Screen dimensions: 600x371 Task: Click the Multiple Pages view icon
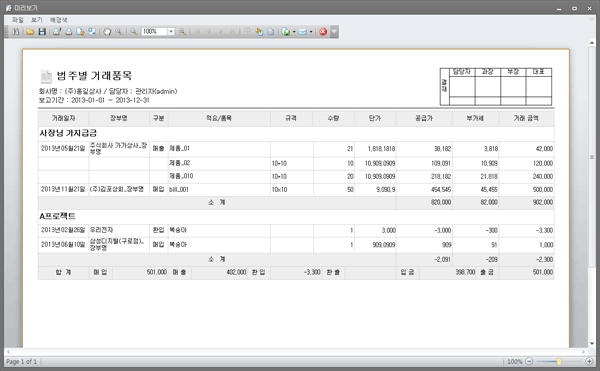coord(247,32)
